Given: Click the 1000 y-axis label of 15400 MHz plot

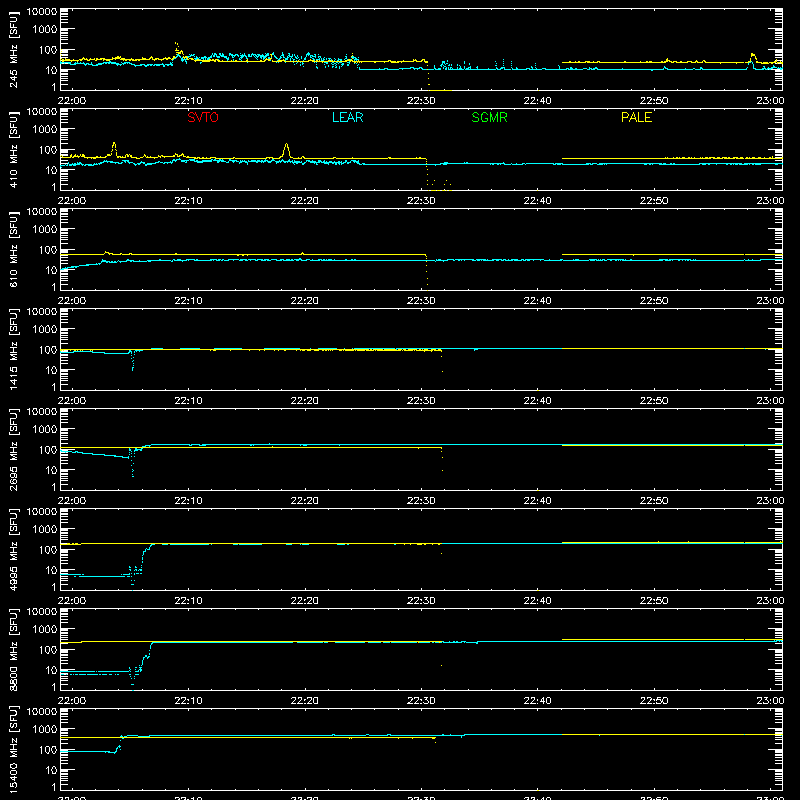Looking at the screenshot, I should (x=45, y=730).
